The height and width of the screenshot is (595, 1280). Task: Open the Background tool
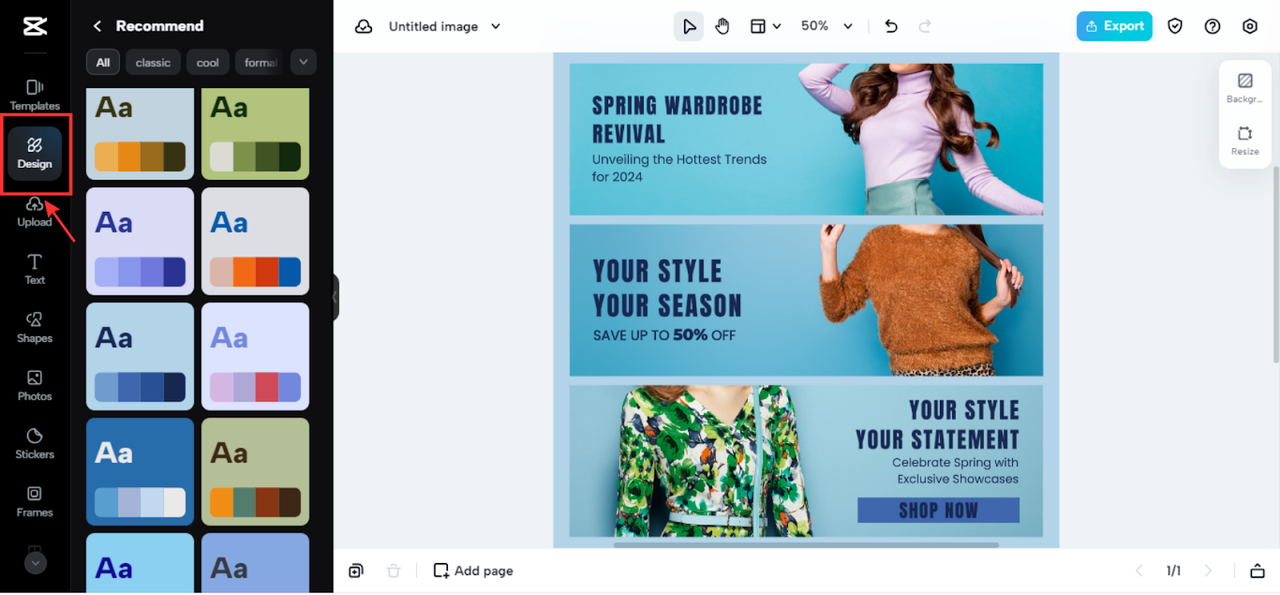pos(1245,88)
